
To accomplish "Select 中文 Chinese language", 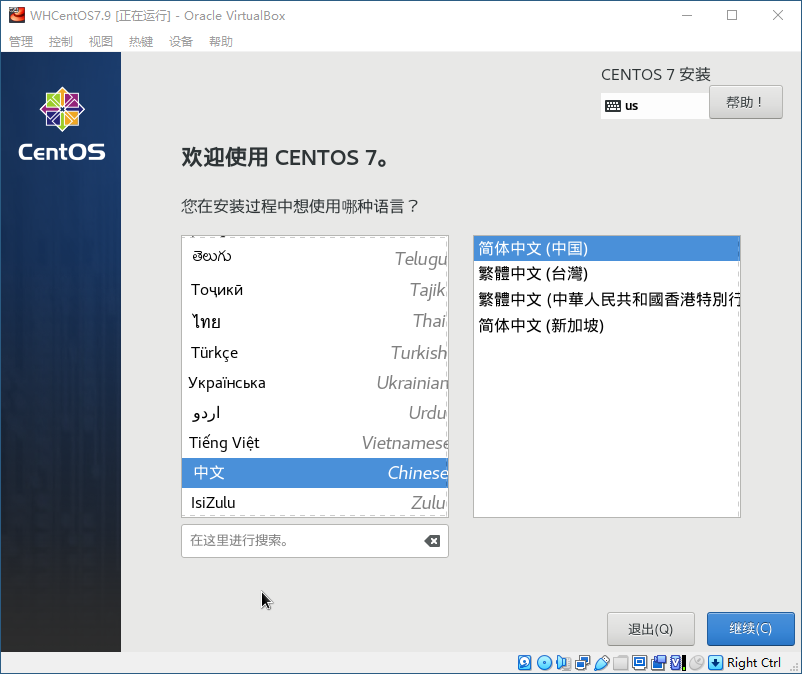I will coord(315,473).
